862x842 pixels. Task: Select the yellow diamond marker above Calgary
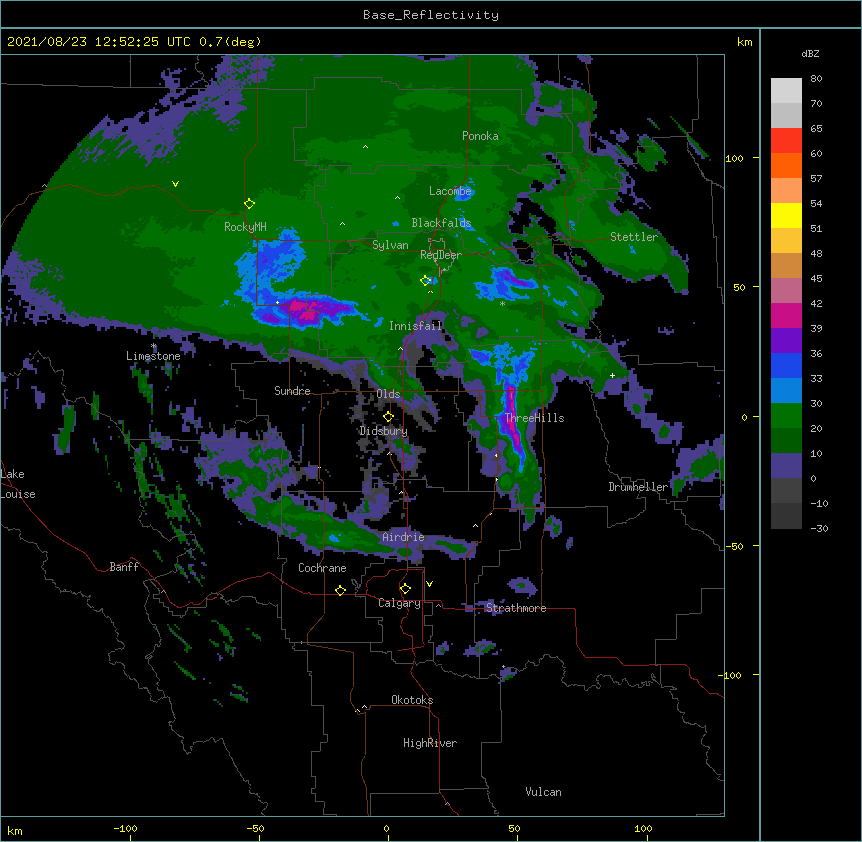click(405, 589)
